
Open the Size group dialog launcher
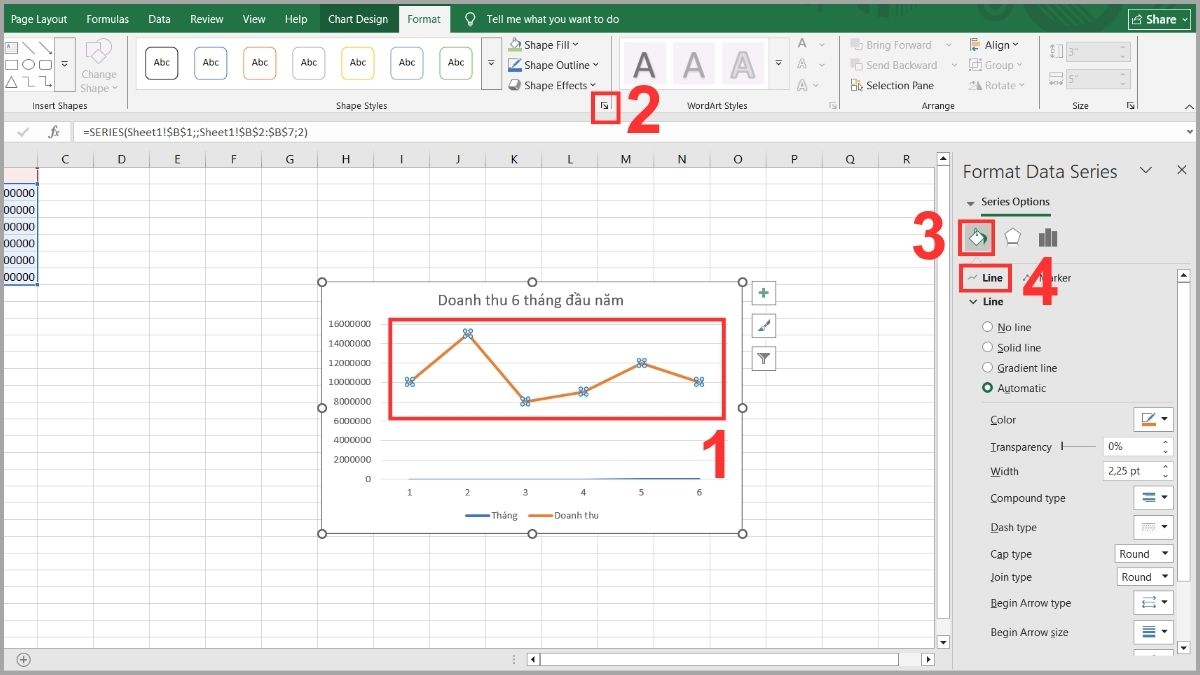tap(1130, 105)
